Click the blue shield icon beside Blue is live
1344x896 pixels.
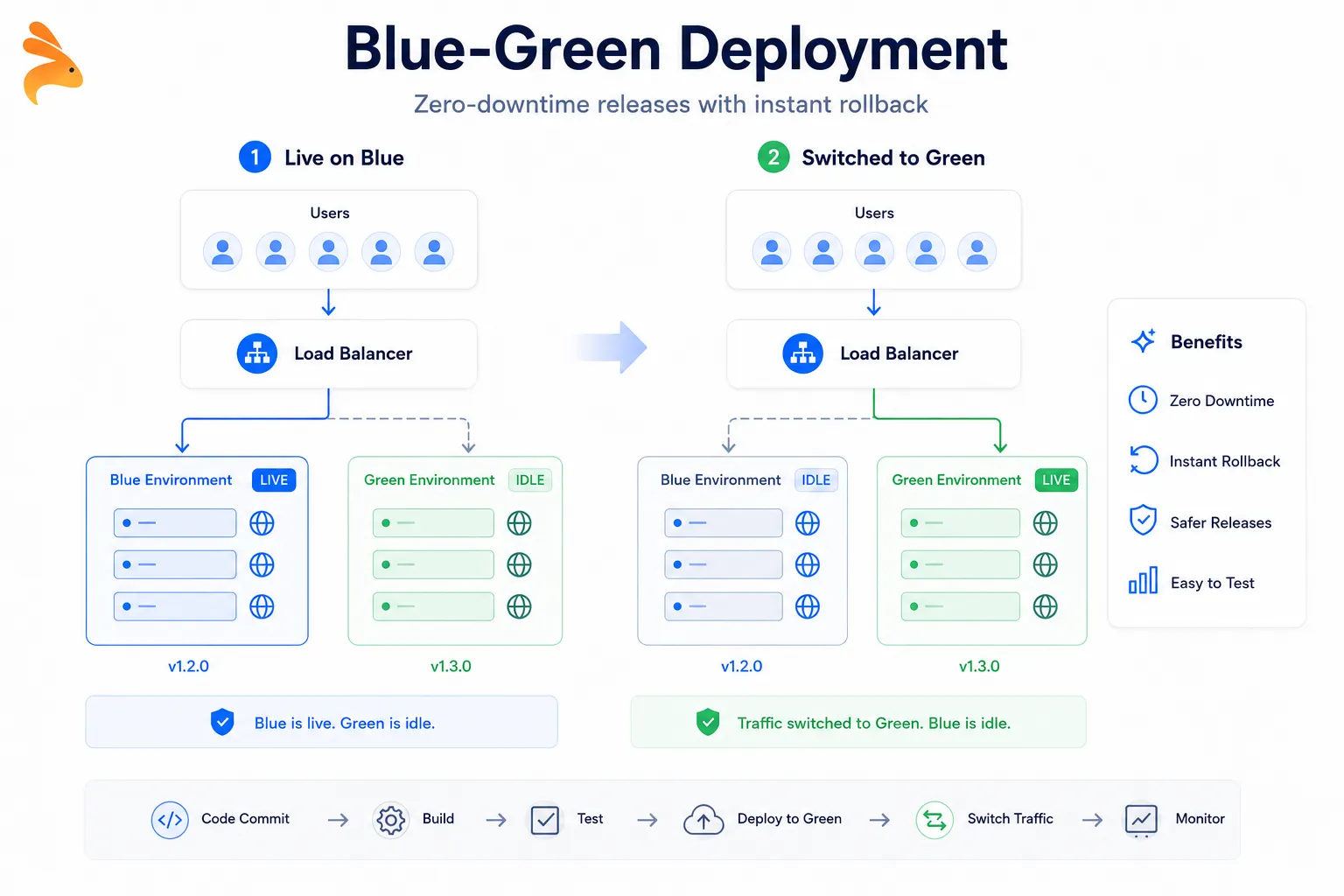223,722
